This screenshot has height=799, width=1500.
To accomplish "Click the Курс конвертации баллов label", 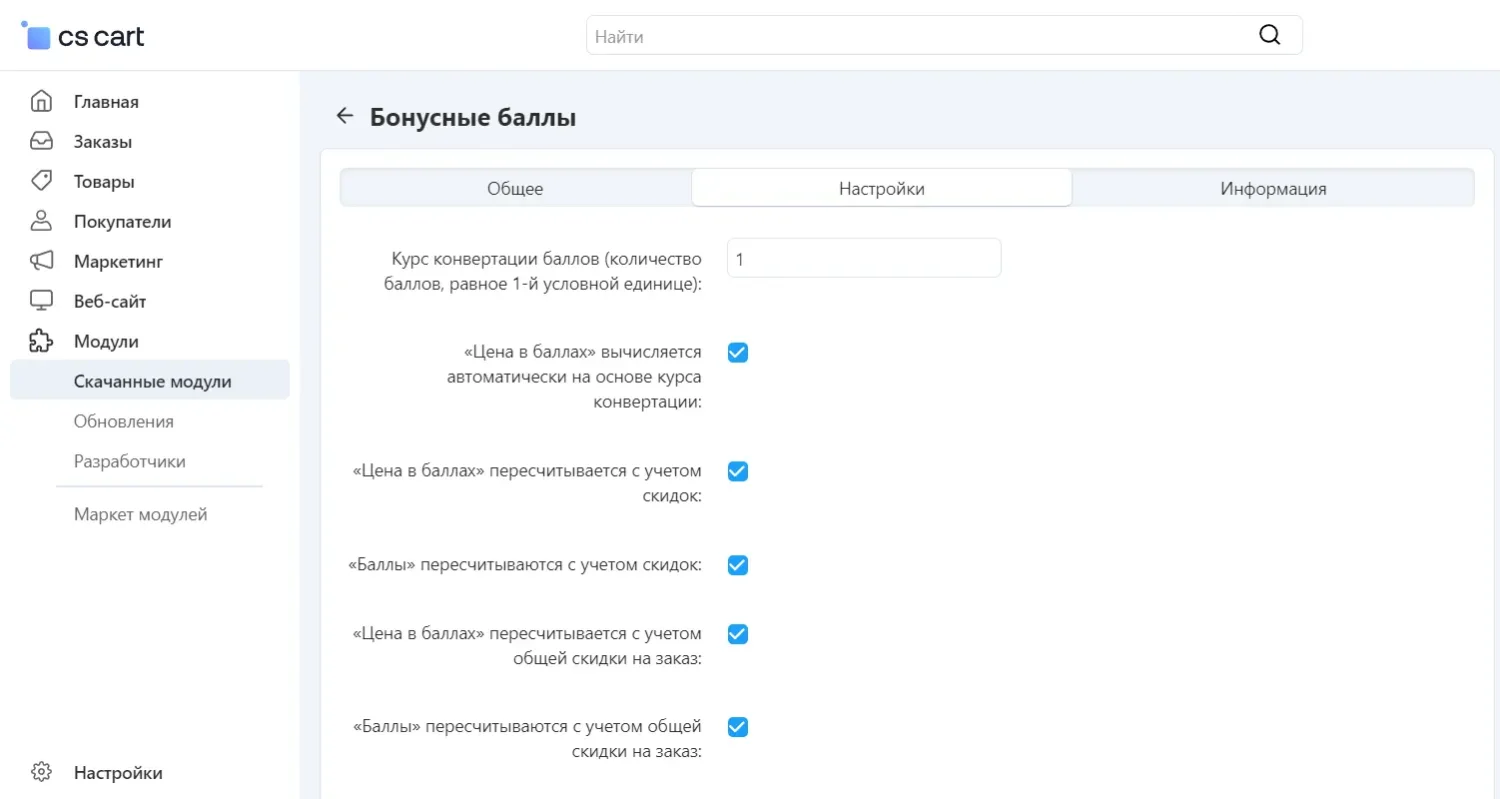I will pyautogui.click(x=543, y=271).
